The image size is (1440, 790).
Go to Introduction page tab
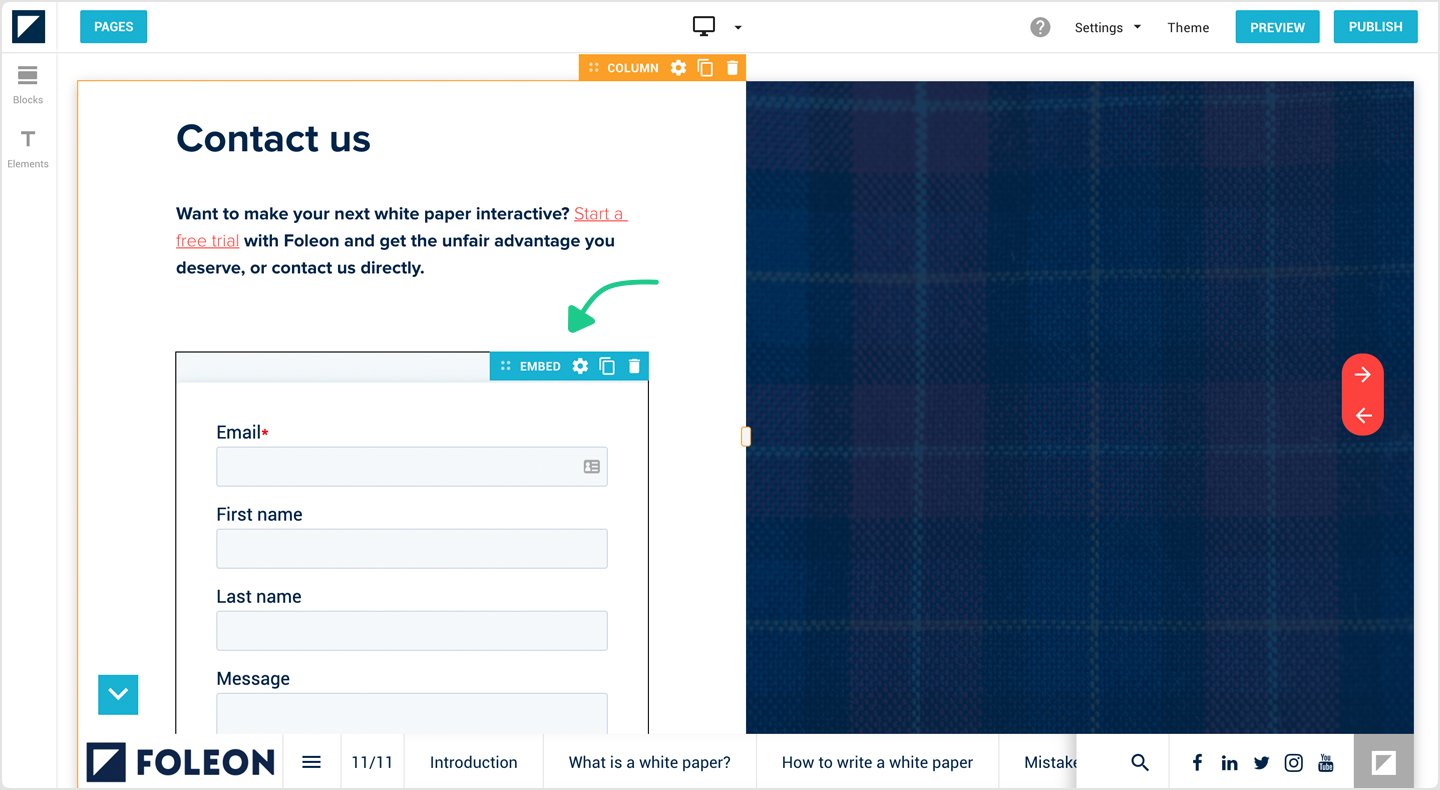pos(473,762)
